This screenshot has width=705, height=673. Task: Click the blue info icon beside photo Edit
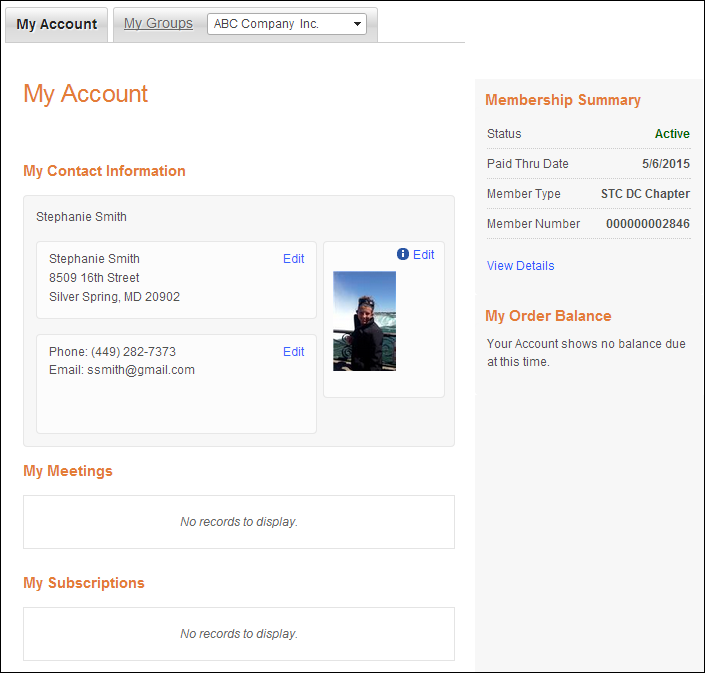pos(403,254)
